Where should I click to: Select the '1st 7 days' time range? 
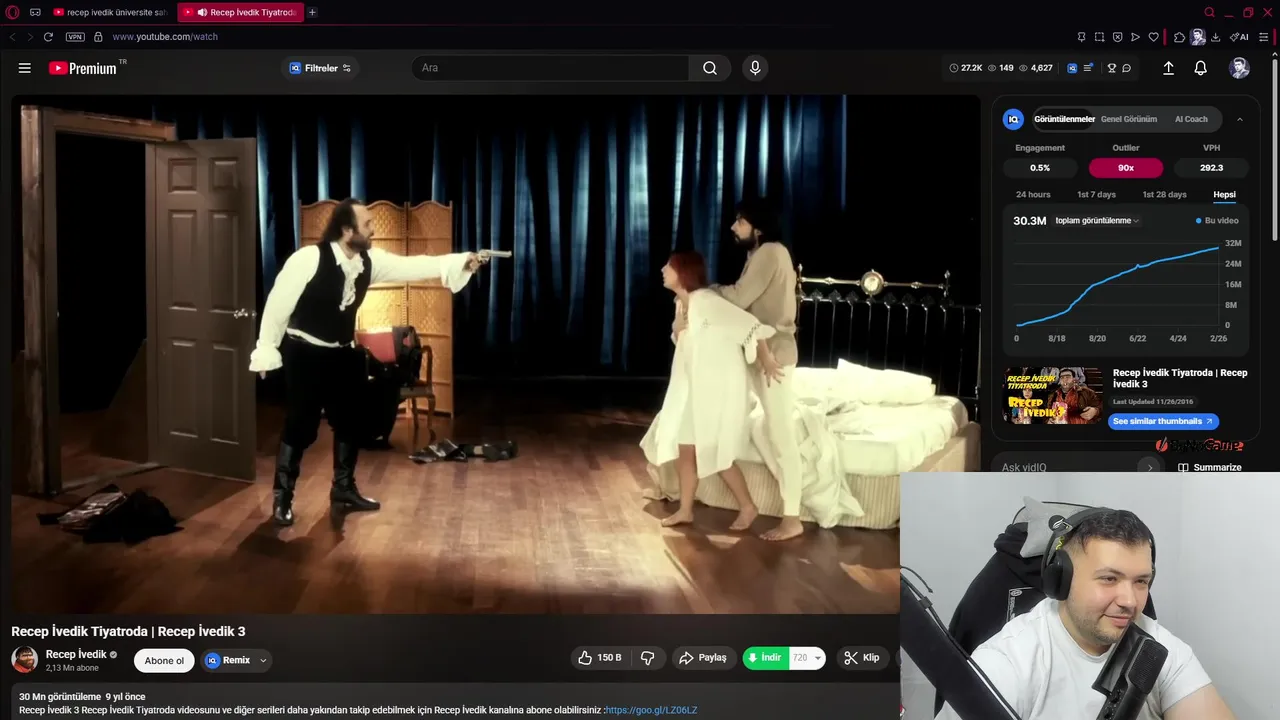tap(1096, 194)
